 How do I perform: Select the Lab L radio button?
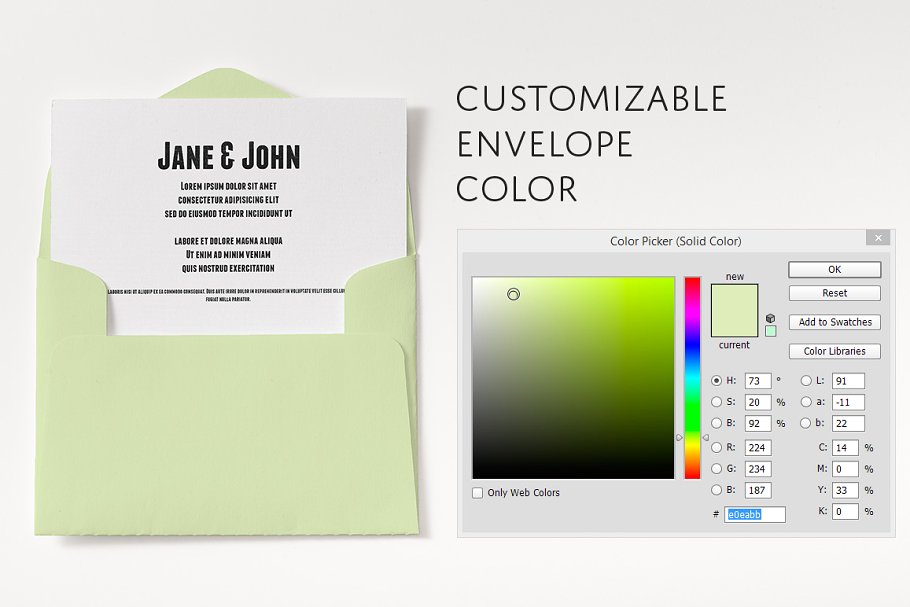(x=806, y=381)
